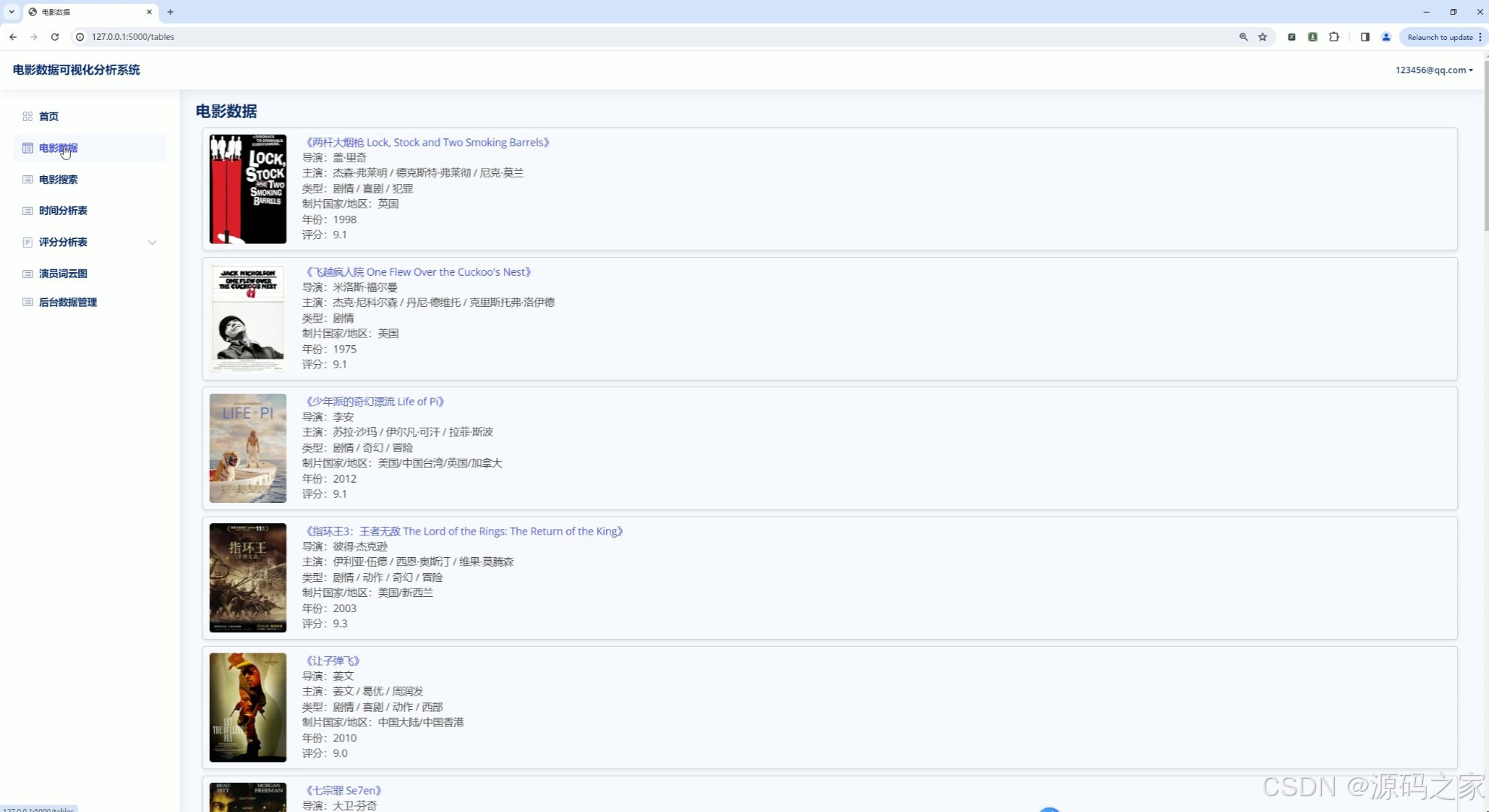Open a new browser tab
The height and width of the screenshot is (812, 1489).
tap(171, 12)
